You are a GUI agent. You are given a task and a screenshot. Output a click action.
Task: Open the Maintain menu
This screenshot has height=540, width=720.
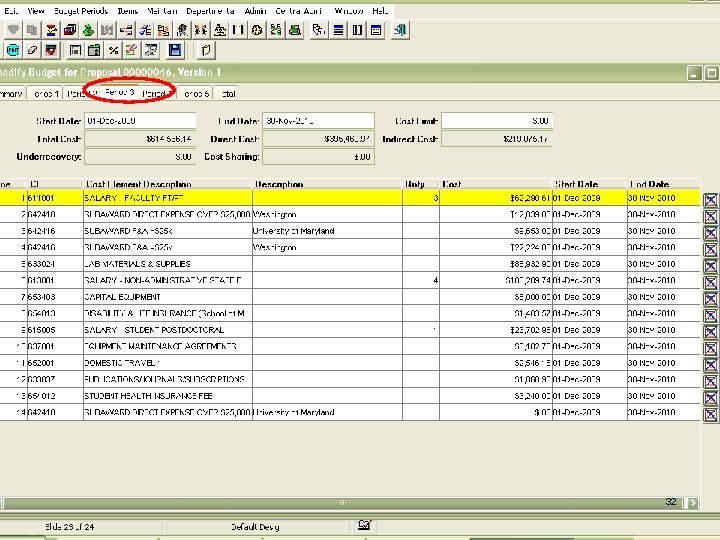pyautogui.click(x=162, y=11)
